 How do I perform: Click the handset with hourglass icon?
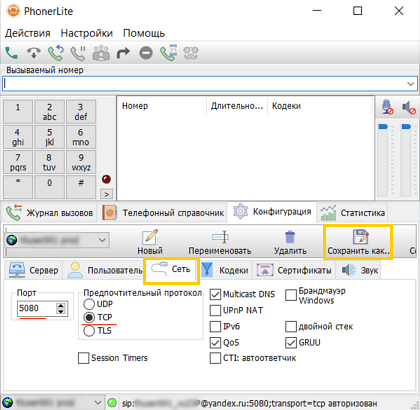click(x=168, y=53)
